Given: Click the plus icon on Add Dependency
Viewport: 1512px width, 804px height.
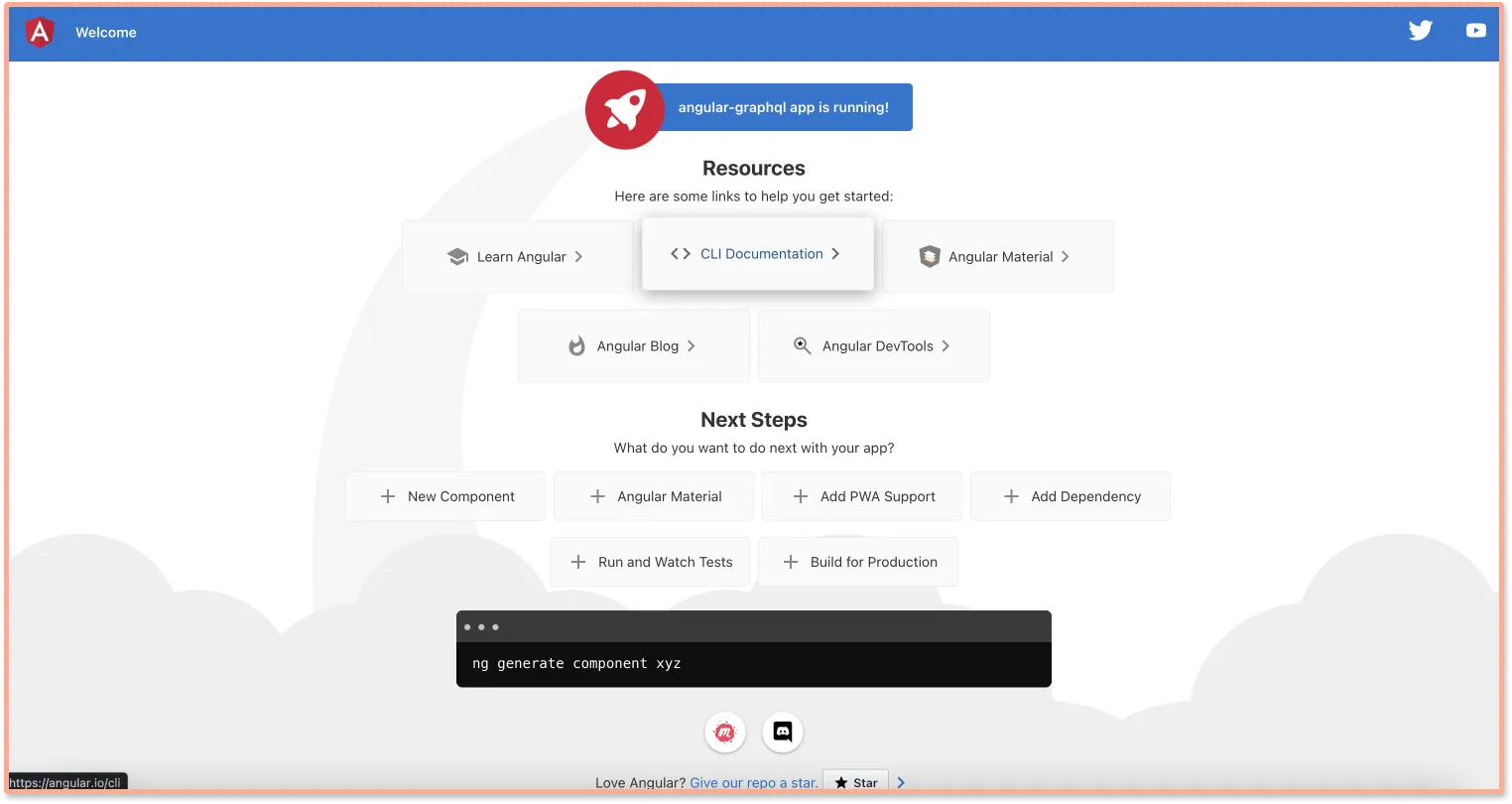Looking at the screenshot, I should (x=1011, y=496).
